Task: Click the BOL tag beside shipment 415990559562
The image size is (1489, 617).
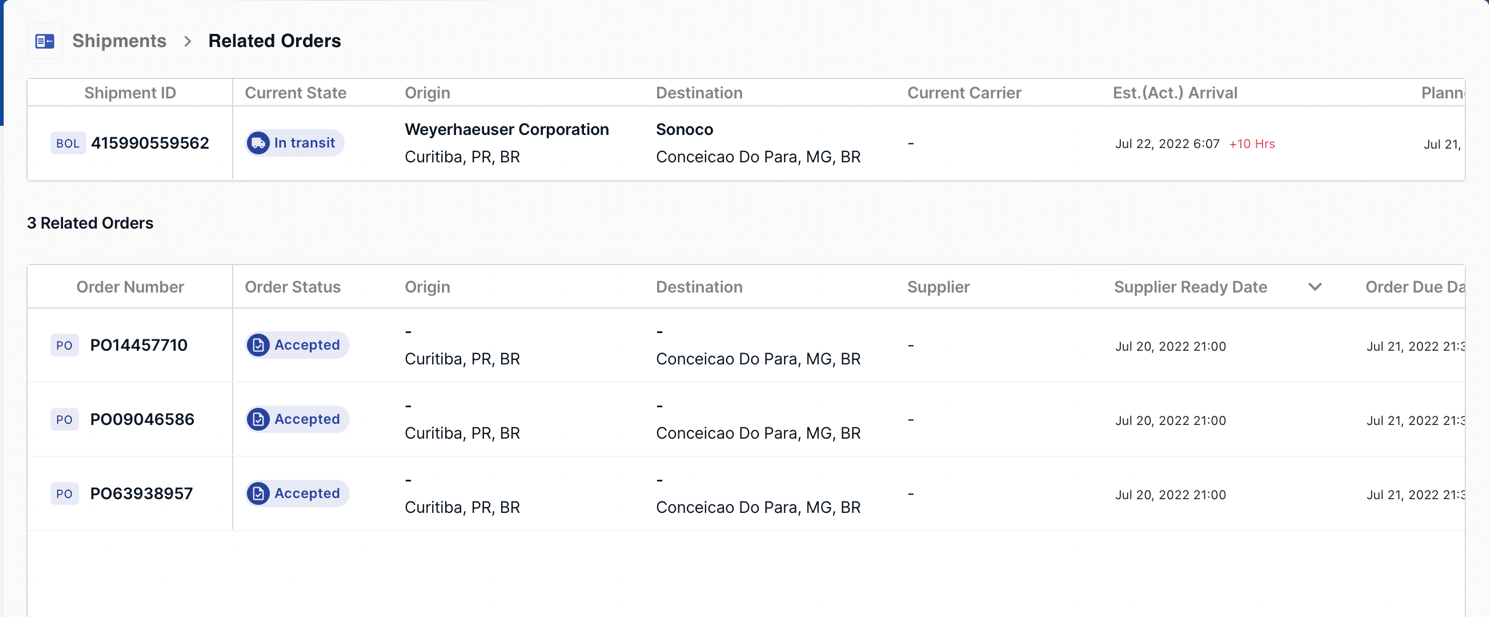Action: click(x=67, y=143)
